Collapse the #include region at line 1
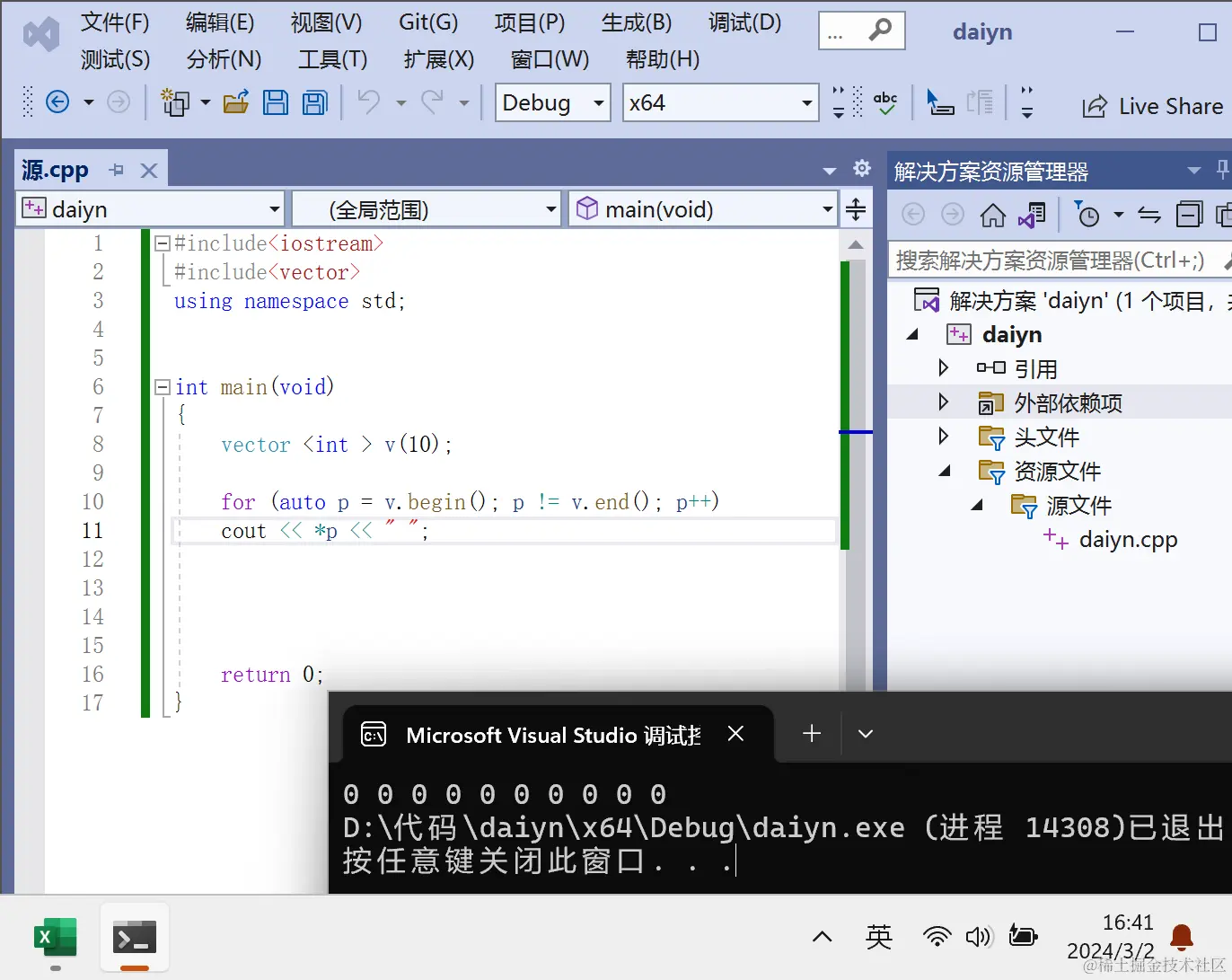 (x=163, y=243)
